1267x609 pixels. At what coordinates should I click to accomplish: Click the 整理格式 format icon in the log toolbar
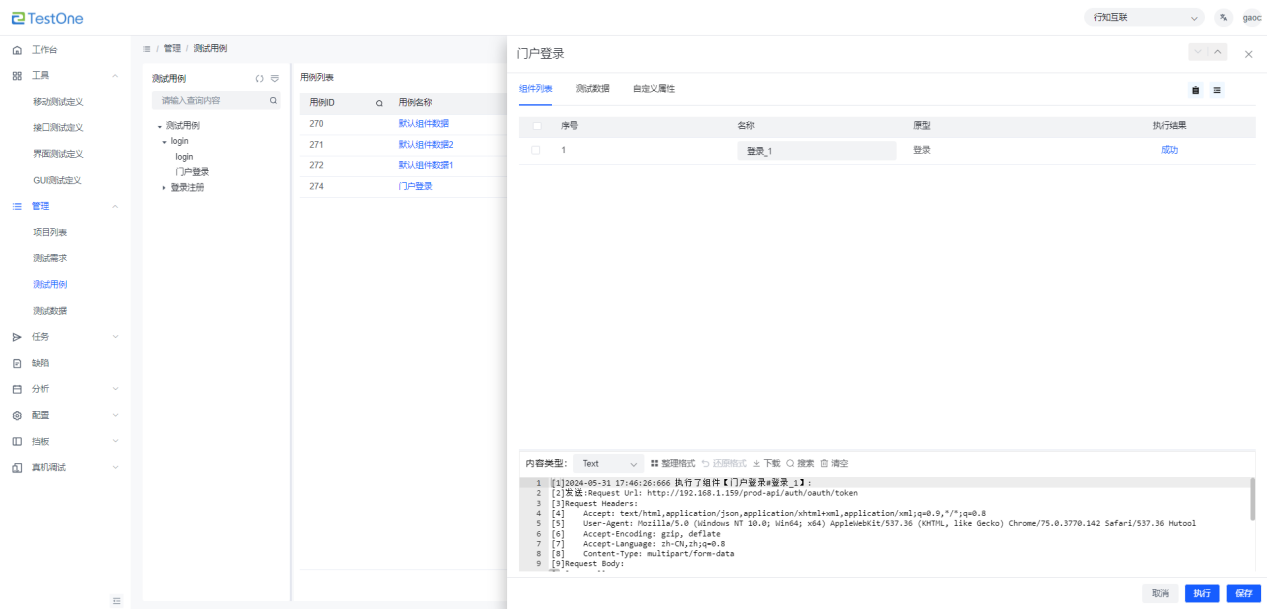pyautogui.click(x=655, y=464)
